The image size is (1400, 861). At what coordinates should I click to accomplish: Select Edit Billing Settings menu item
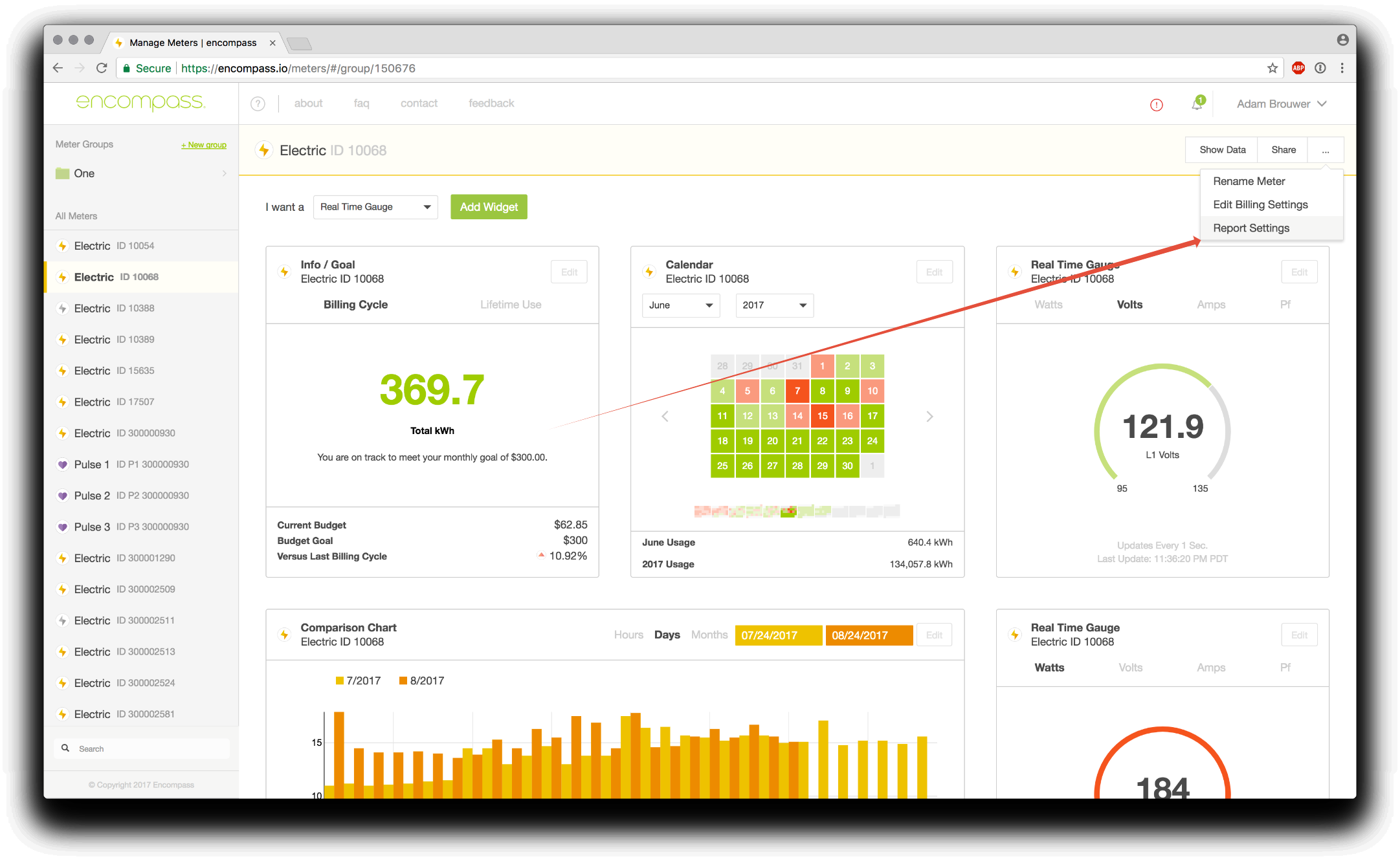coord(1260,204)
